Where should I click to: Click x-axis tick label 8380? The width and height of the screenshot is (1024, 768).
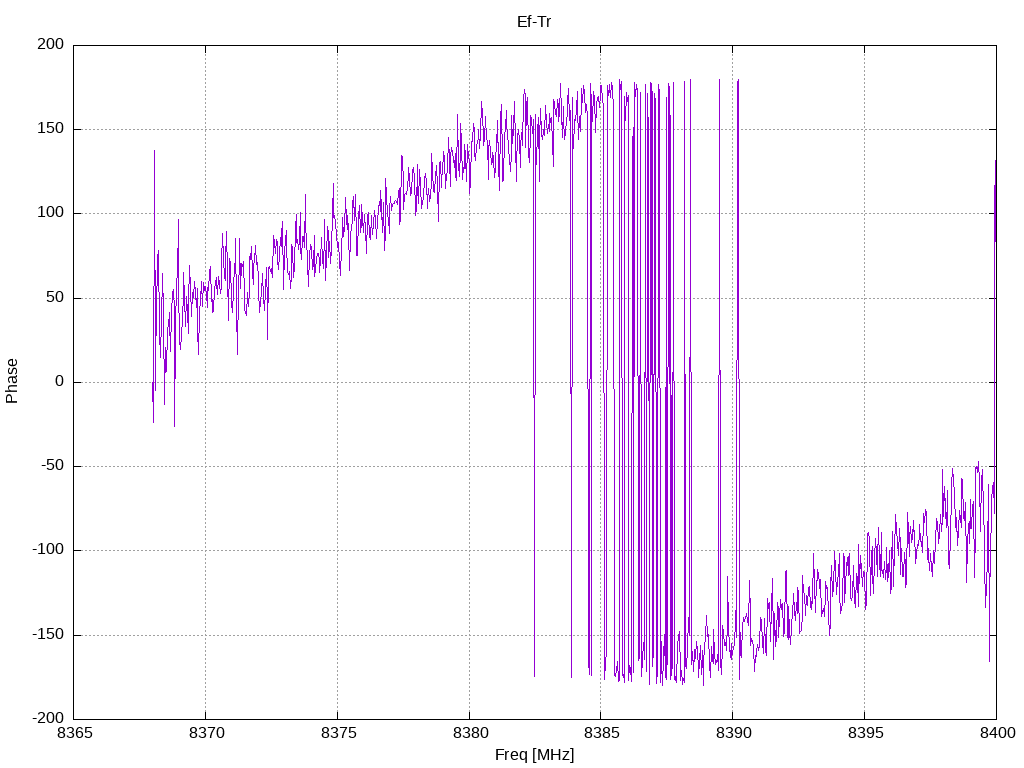pyautogui.click(x=470, y=733)
